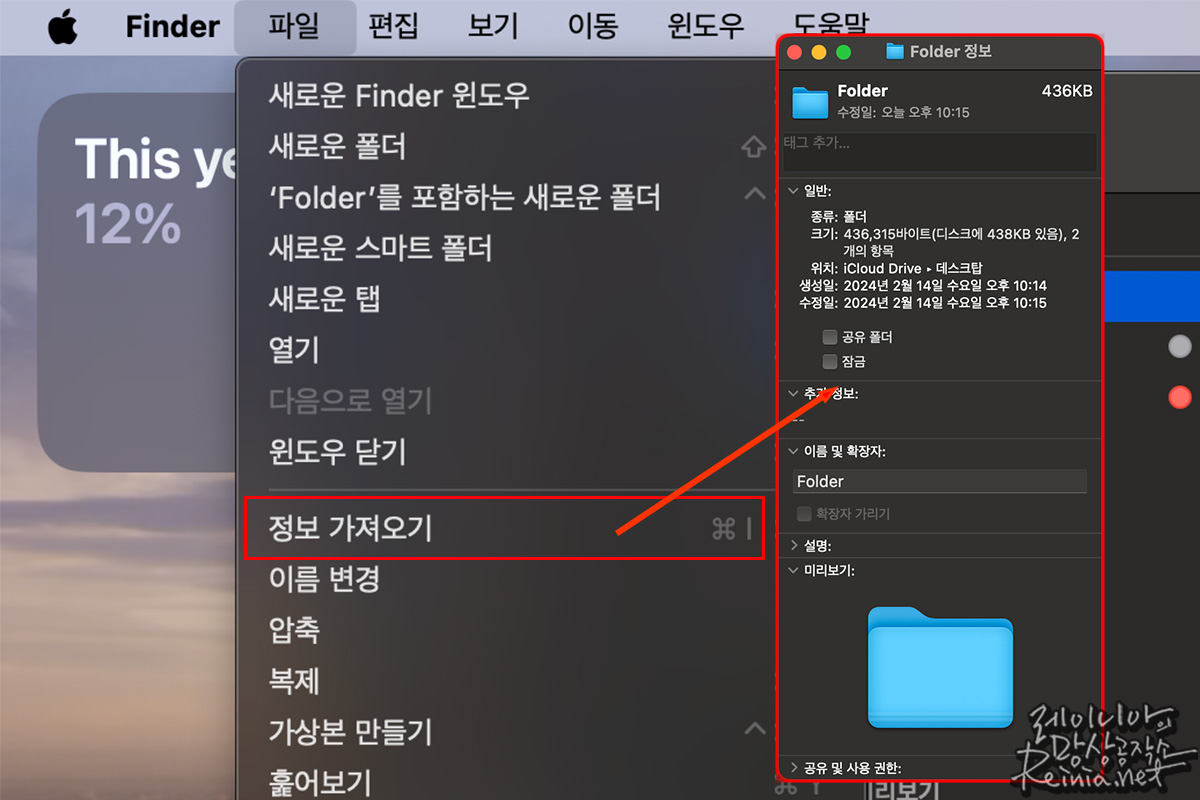Screen dimensions: 1200x800
Task: Expand the 설명 section
Action: (x=794, y=546)
